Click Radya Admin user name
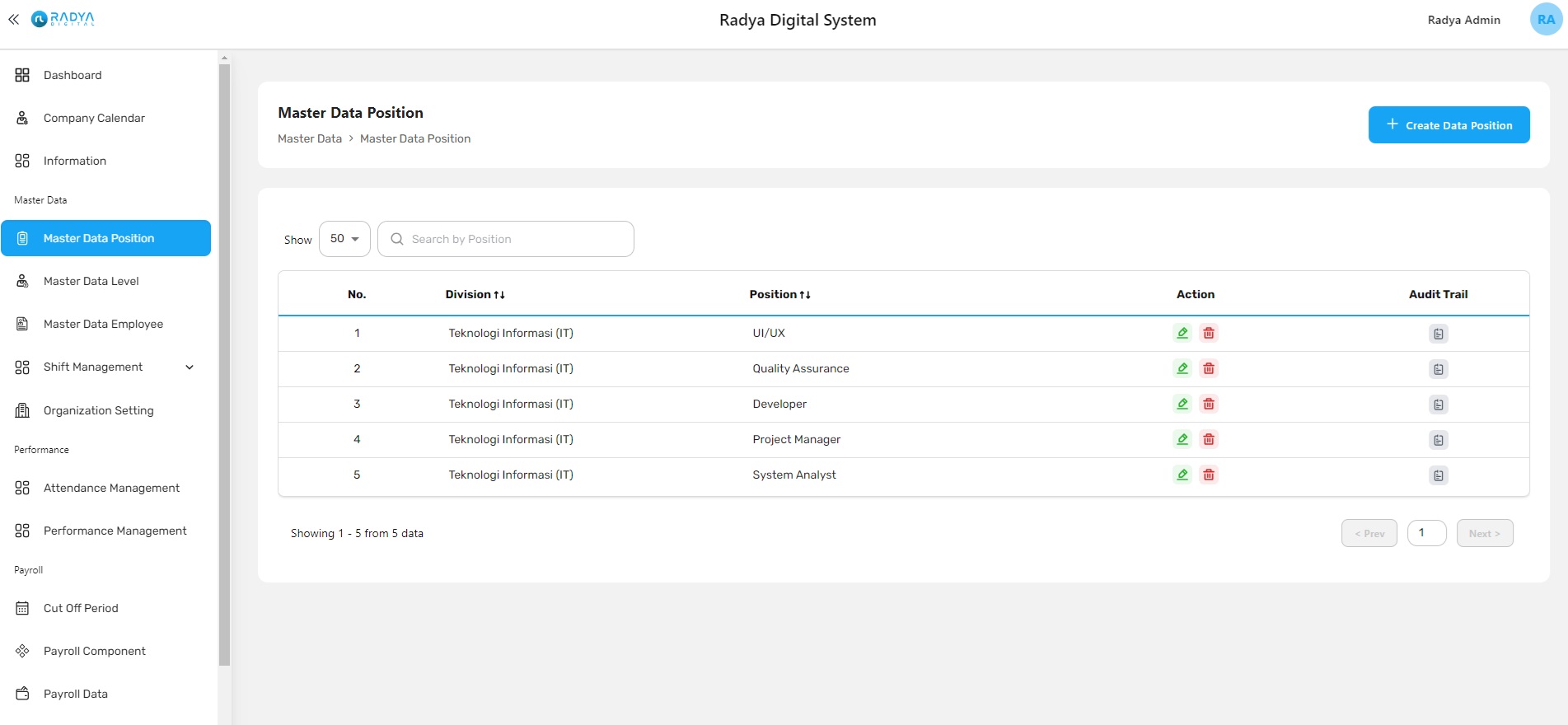Viewport: 1568px width, 725px height. tap(1463, 20)
